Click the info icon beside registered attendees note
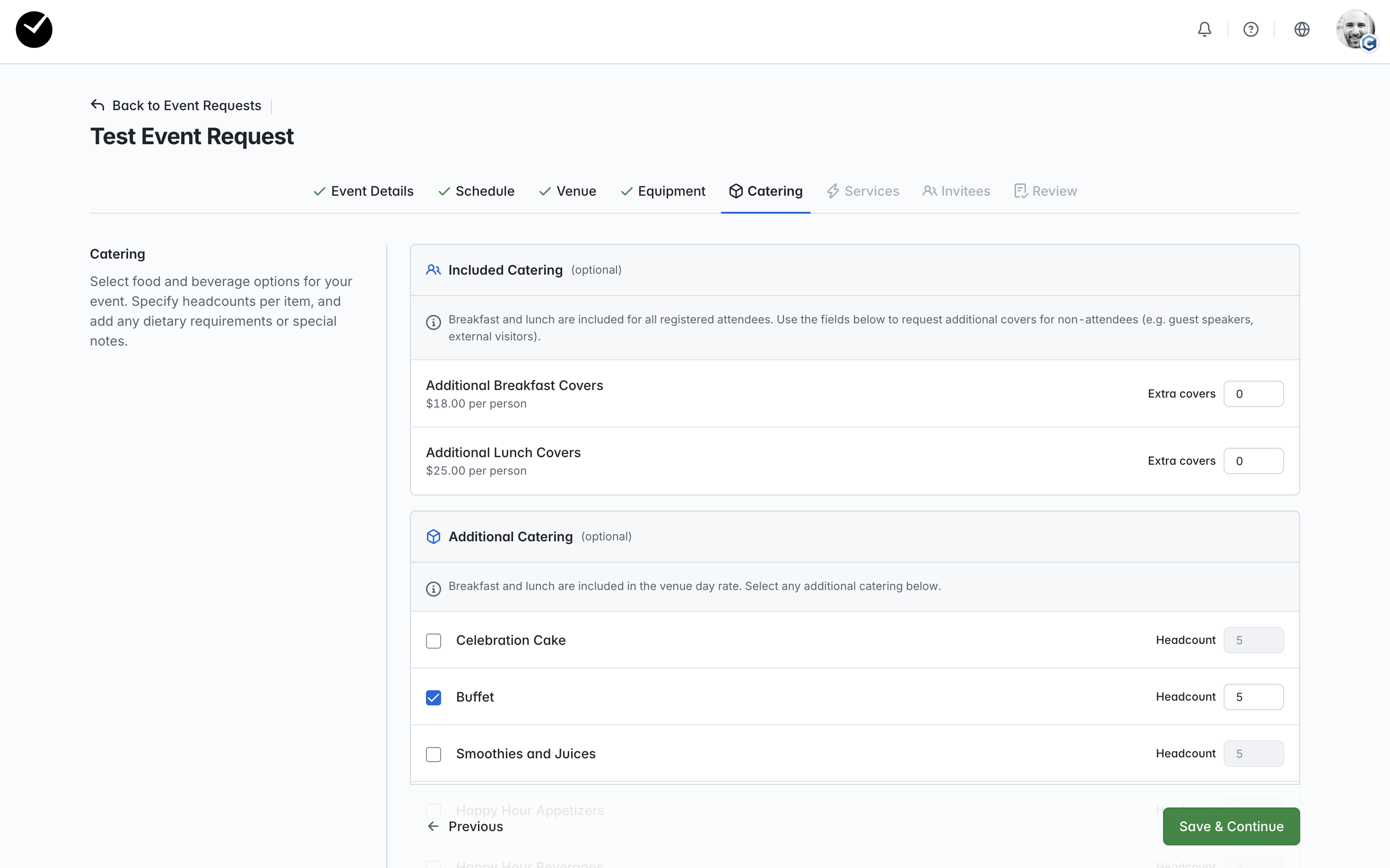This screenshot has width=1390, height=868. [434, 322]
